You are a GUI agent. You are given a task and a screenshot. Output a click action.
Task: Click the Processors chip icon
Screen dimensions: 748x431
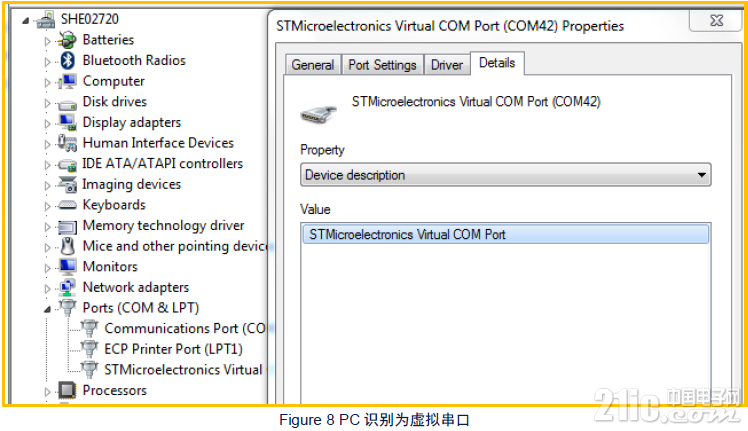[x=67, y=390]
